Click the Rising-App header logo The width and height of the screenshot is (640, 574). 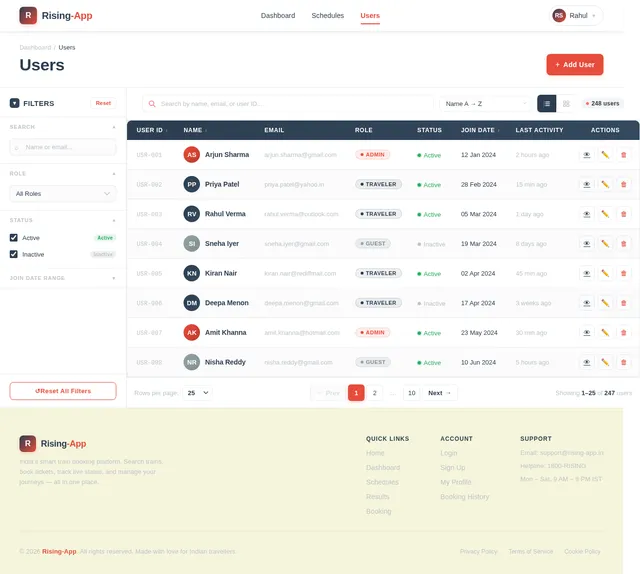coord(56,16)
